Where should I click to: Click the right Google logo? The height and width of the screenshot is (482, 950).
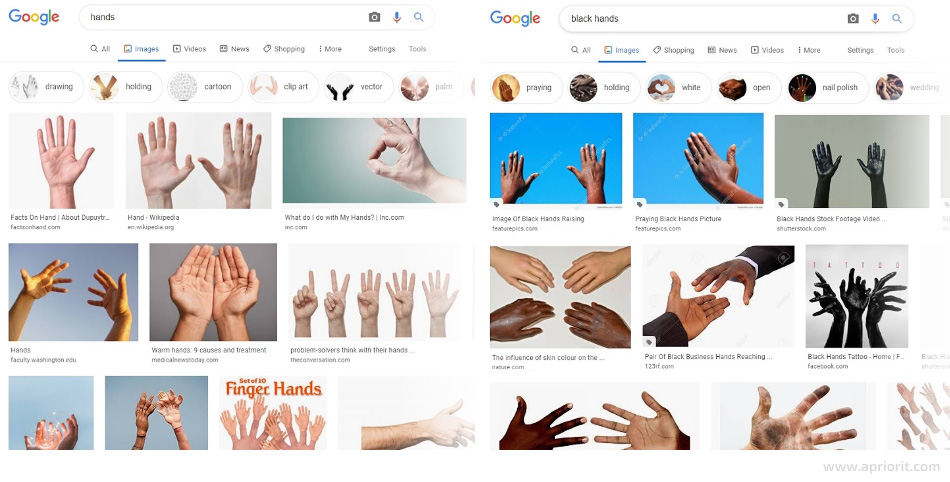(x=515, y=18)
